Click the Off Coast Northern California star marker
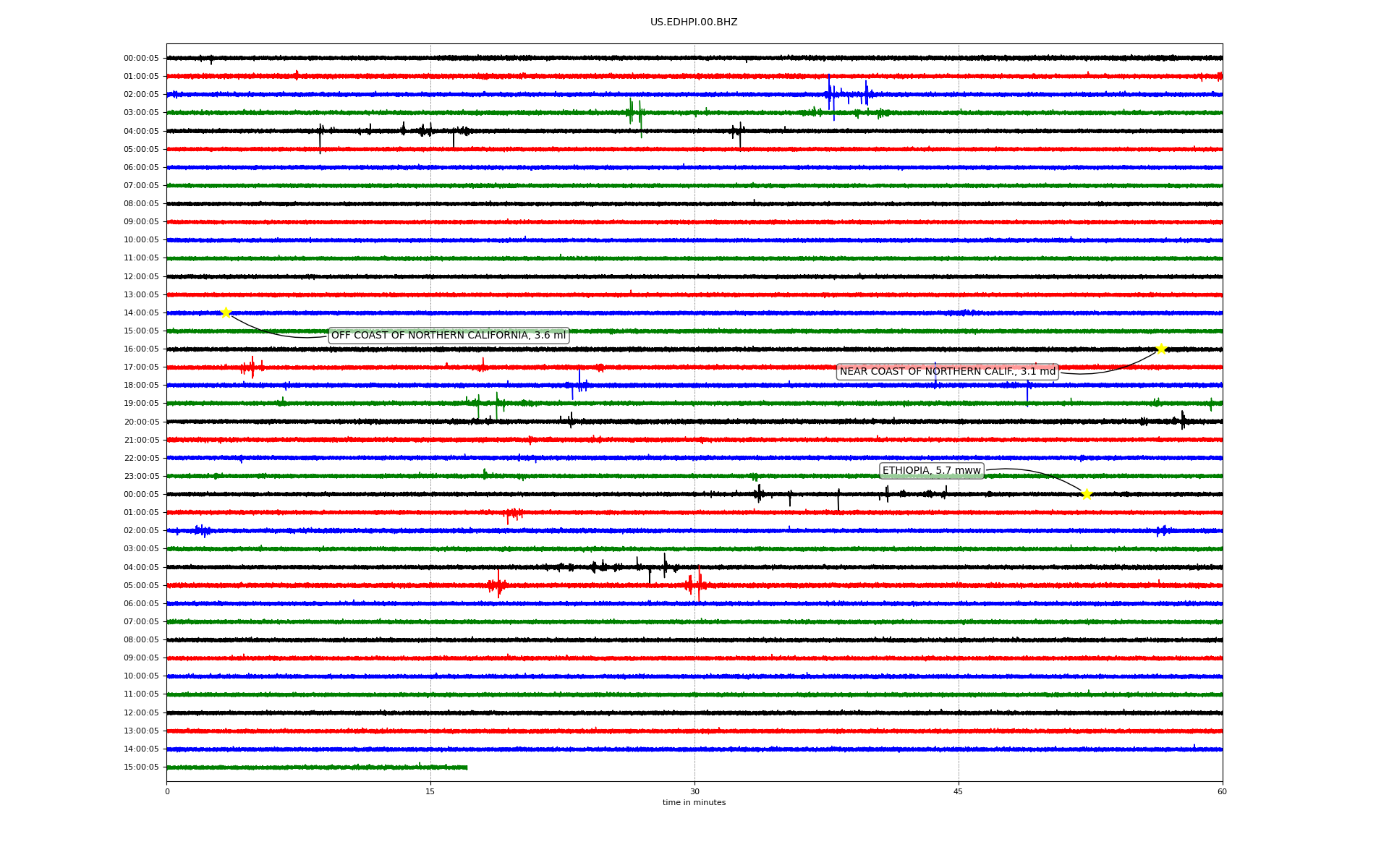Viewport: 1389px width, 868px height. (x=226, y=312)
